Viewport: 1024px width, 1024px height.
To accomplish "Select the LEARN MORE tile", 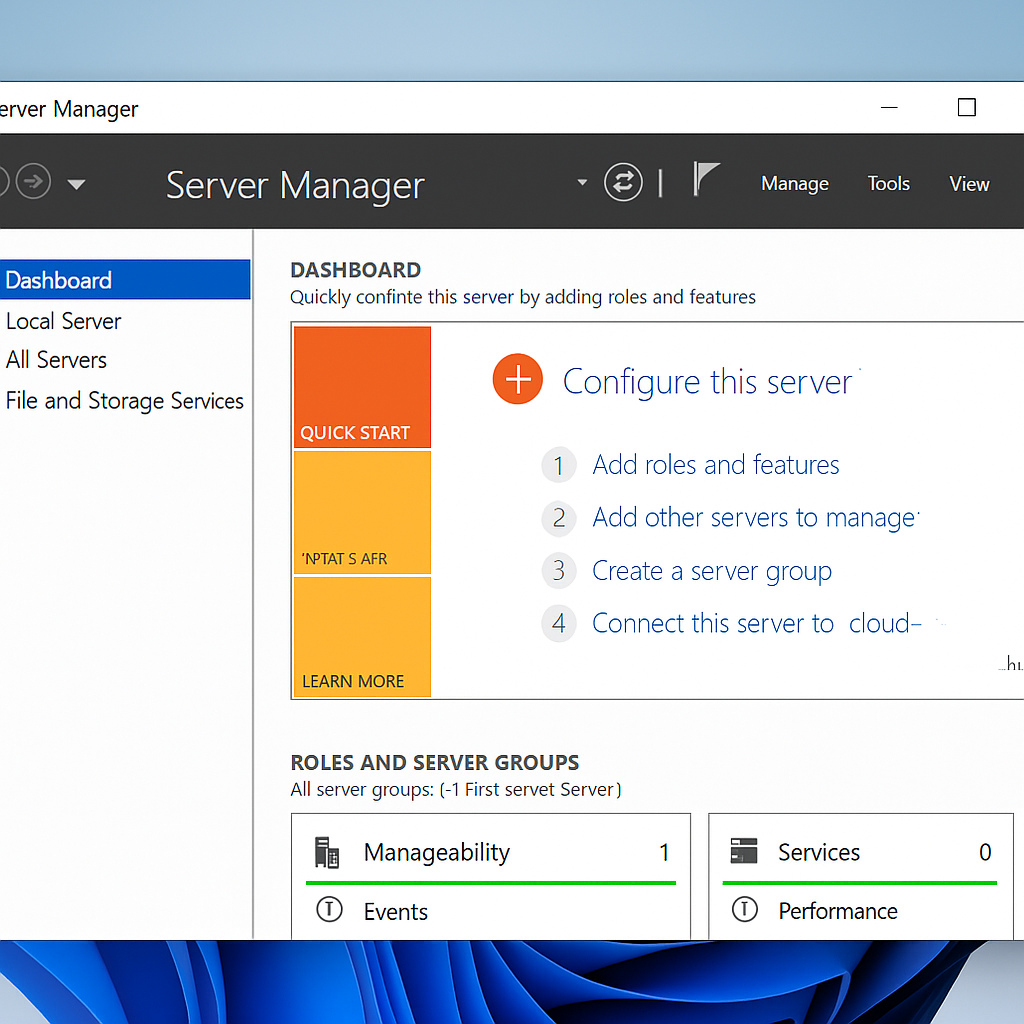I will (x=362, y=637).
